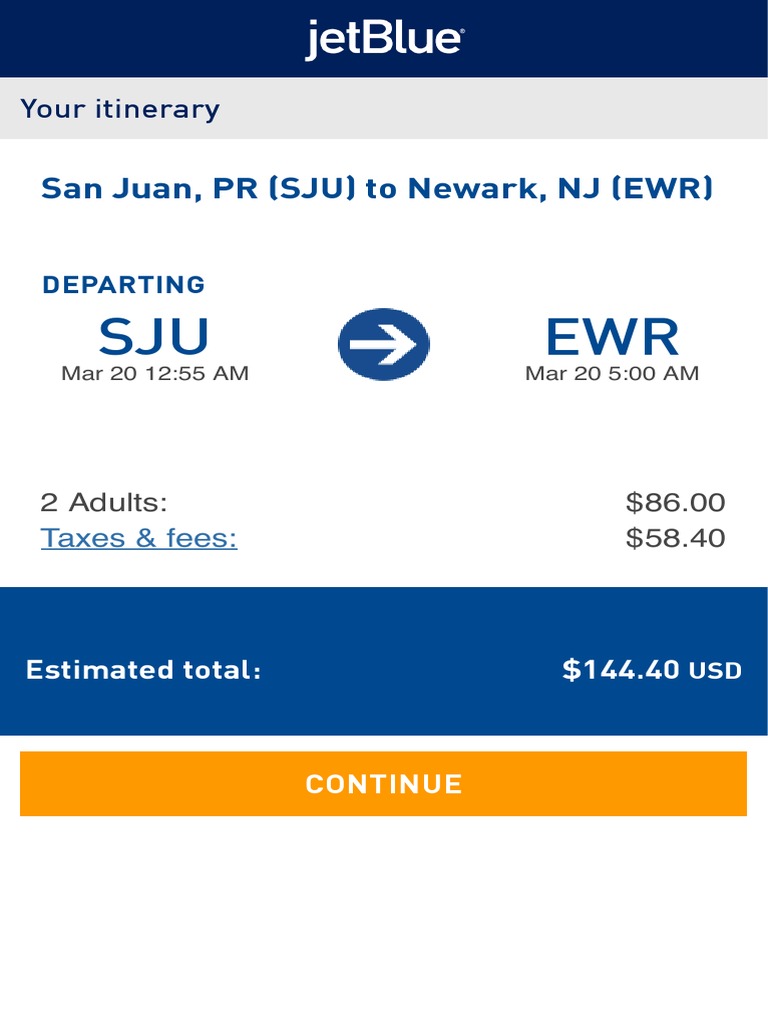768x1024 pixels.
Task: Select the large EWR airport code
Action: (x=612, y=337)
